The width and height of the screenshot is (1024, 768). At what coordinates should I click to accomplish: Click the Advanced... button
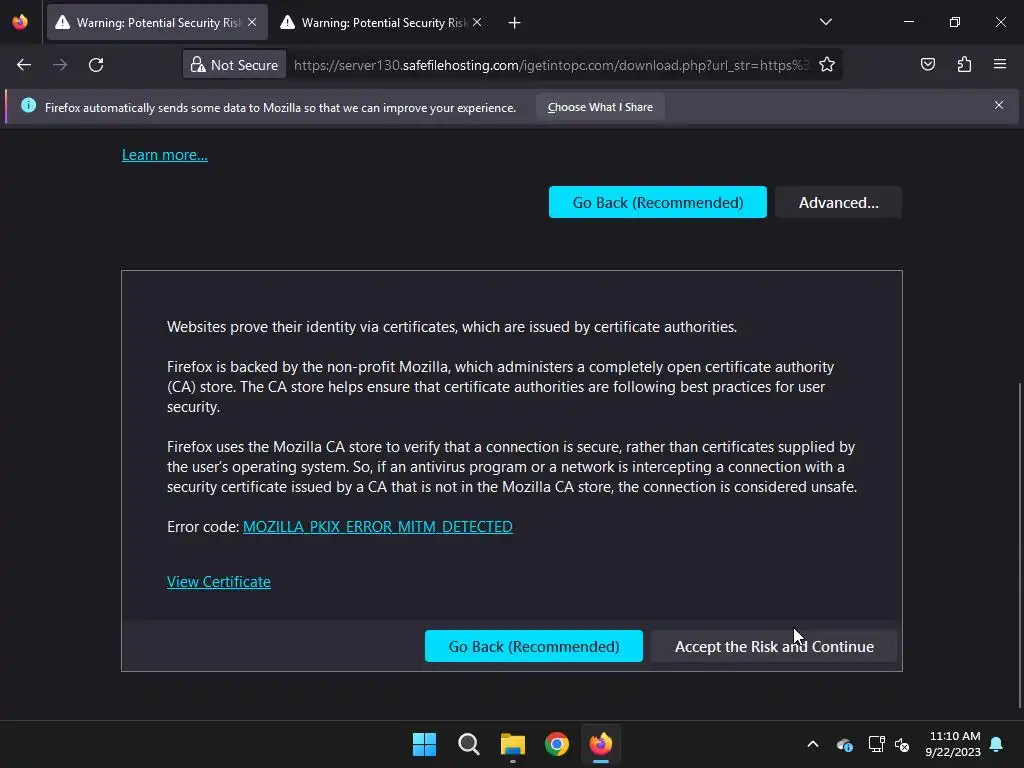point(839,202)
